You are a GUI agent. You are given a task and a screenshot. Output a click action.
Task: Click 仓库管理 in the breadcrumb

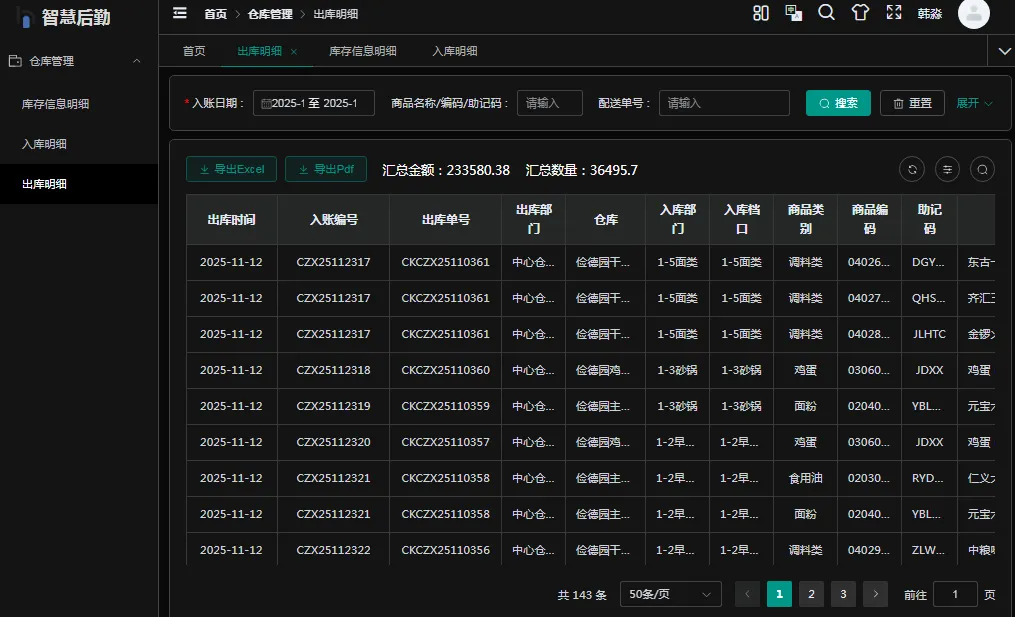[270, 14]
